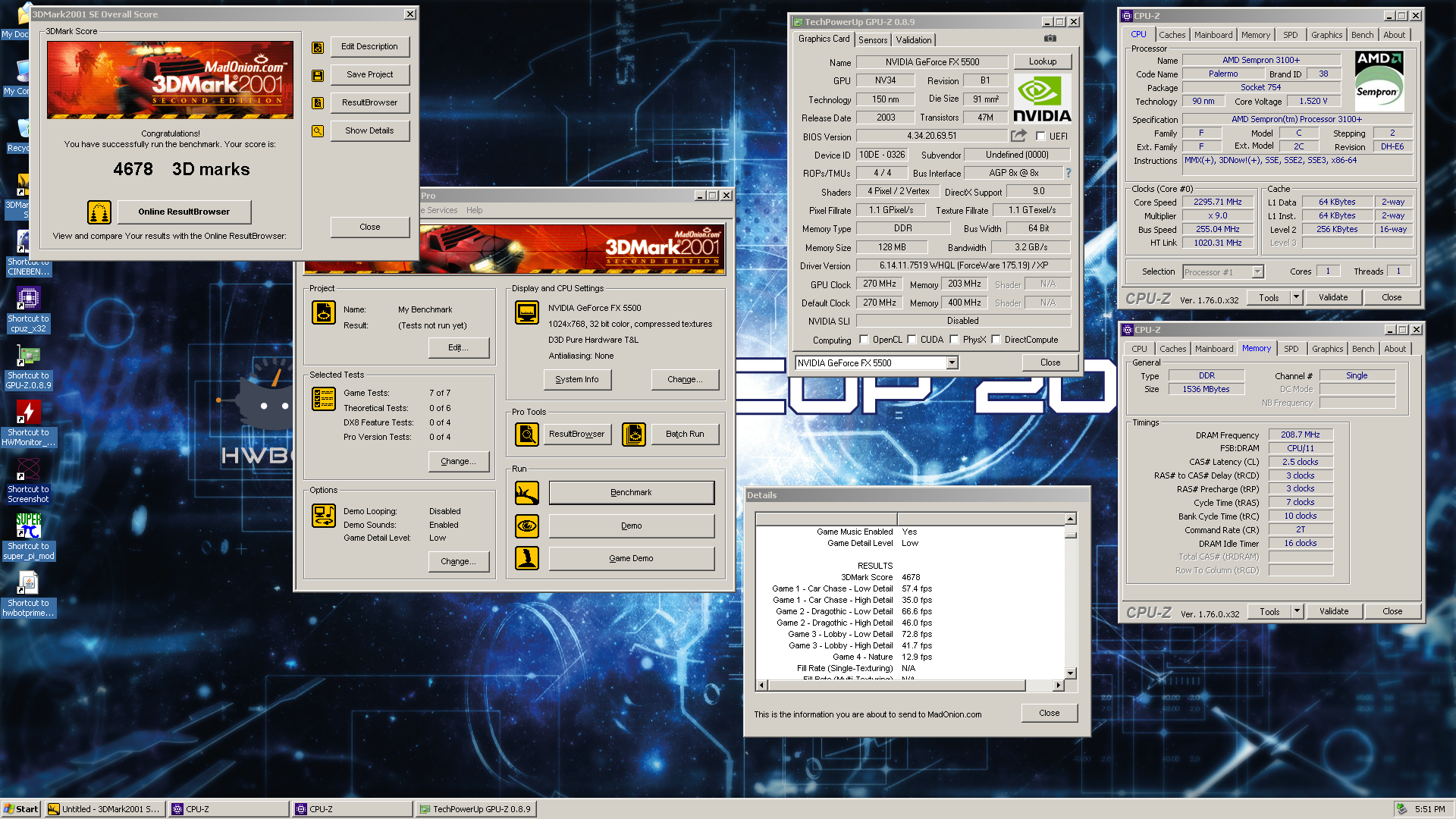Toggle the DirectCompute checkbox
Screen dimensions: 1456x819
point(996,340)
